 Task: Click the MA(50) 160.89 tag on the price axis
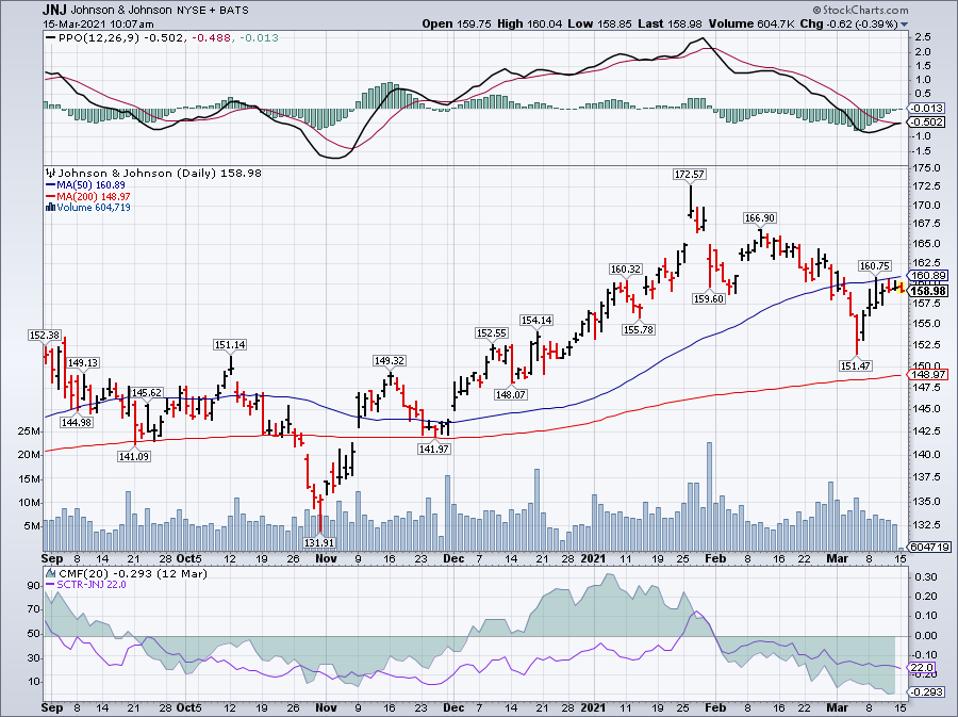(x=928, y=275)
